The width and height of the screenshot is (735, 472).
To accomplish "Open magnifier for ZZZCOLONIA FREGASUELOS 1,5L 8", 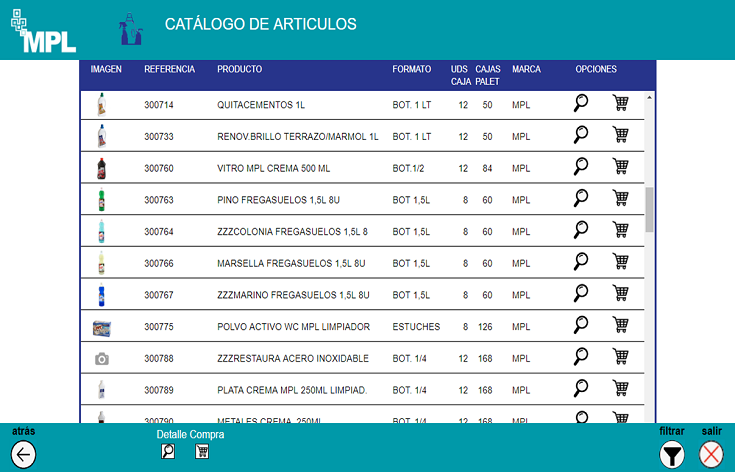I will click(x=581, y=230).
